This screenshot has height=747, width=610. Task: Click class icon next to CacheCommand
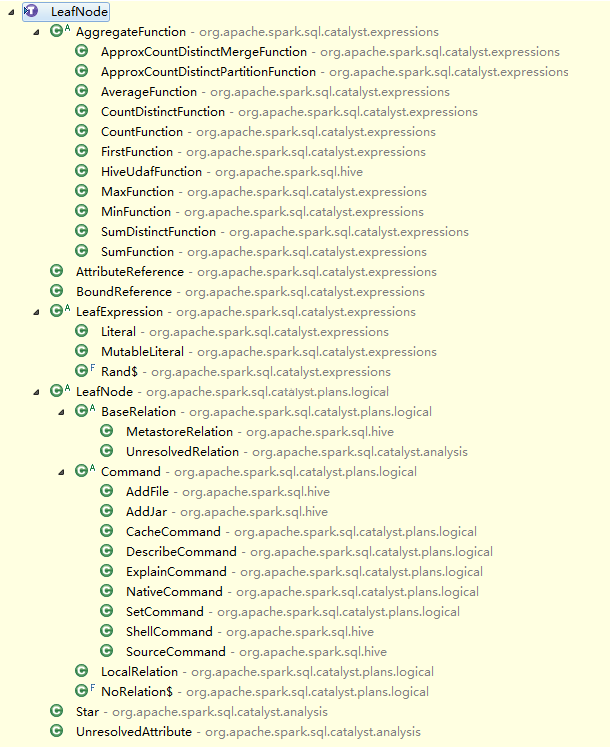[x=107, y=531]
